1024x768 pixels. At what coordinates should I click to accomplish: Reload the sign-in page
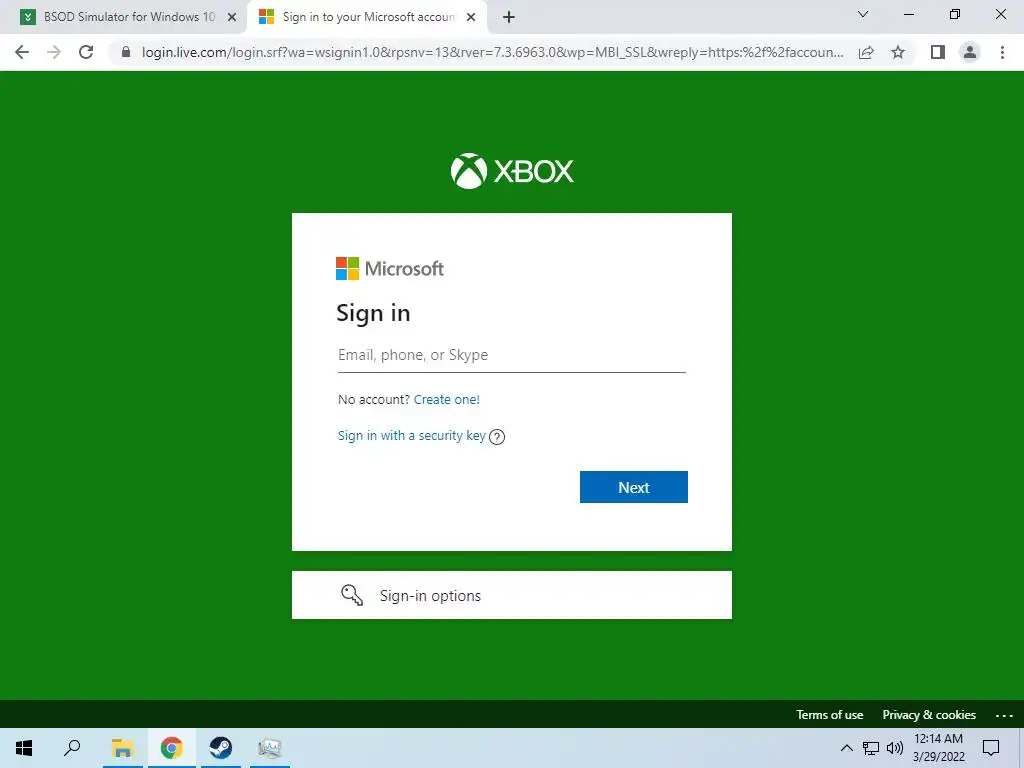[86, 52]
